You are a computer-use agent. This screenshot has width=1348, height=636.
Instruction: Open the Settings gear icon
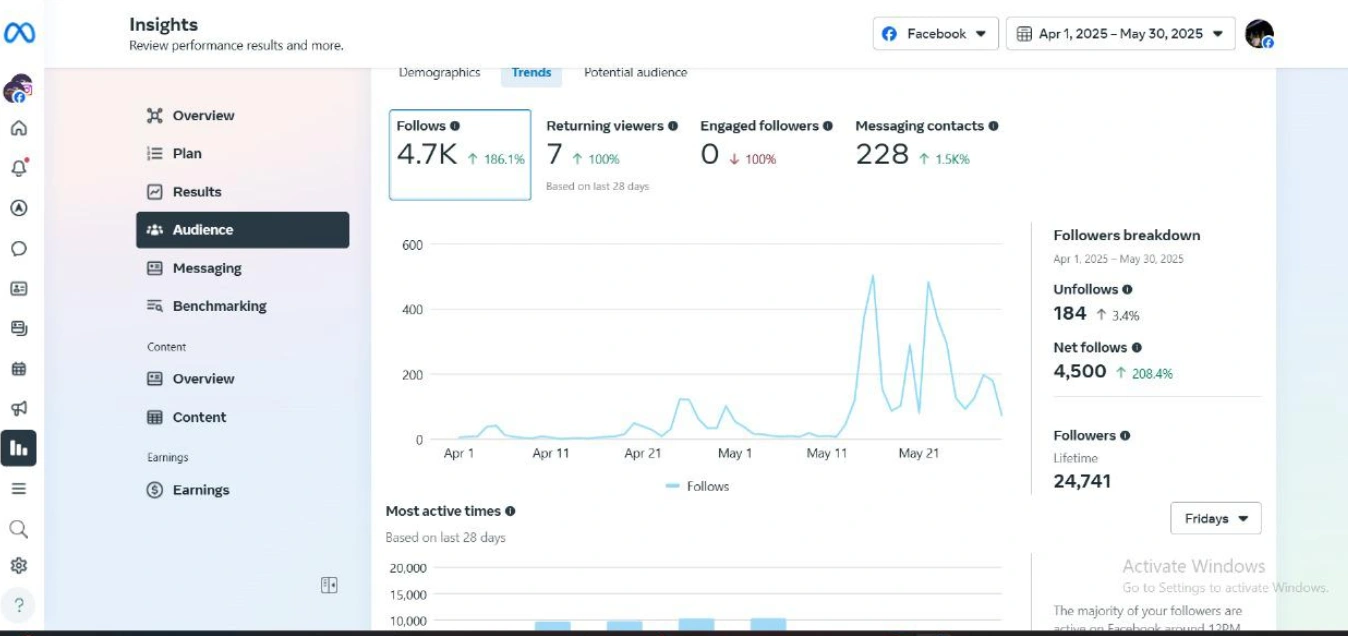point(18,566)
